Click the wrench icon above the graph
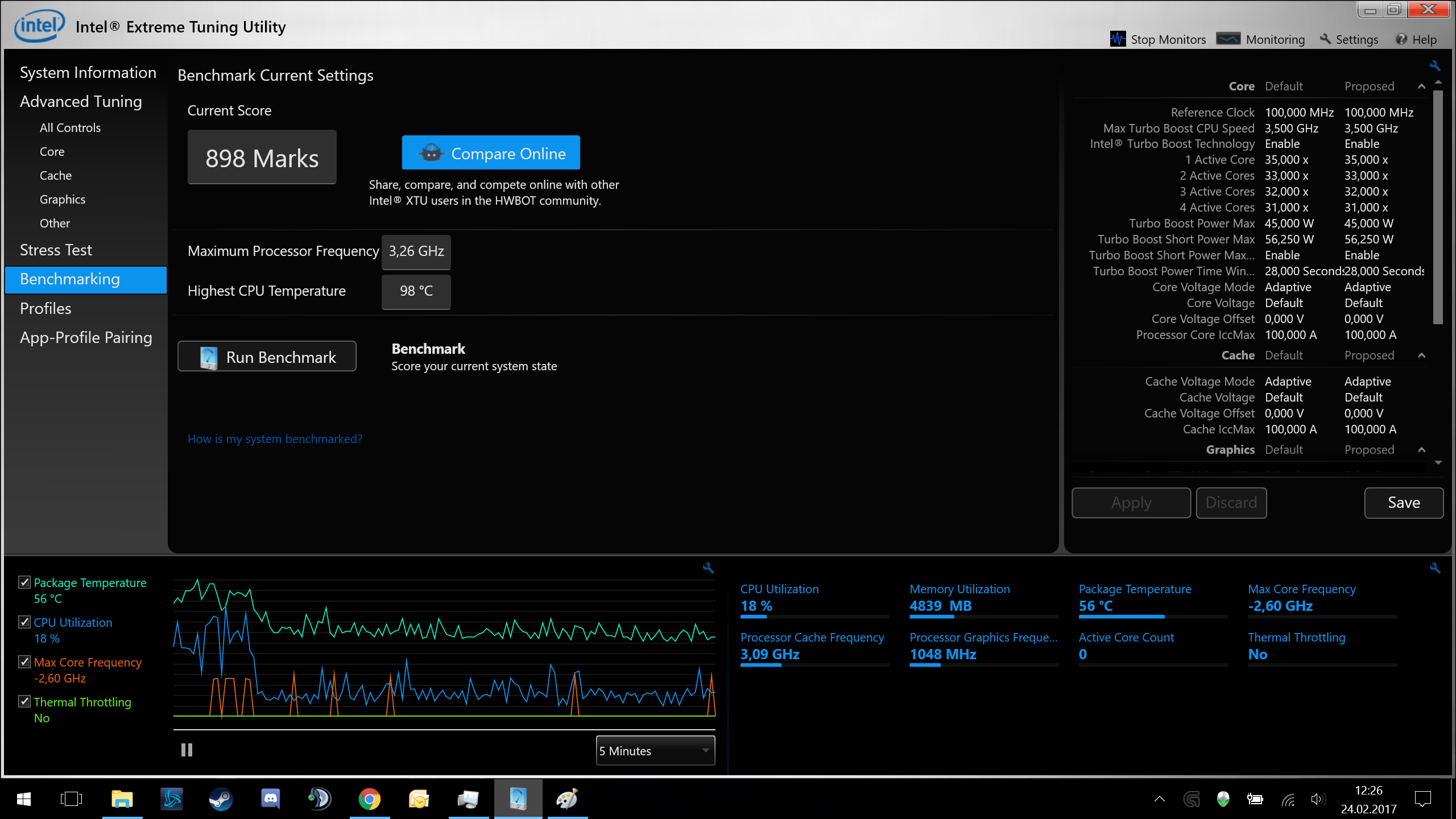 (x=708, y=568)
